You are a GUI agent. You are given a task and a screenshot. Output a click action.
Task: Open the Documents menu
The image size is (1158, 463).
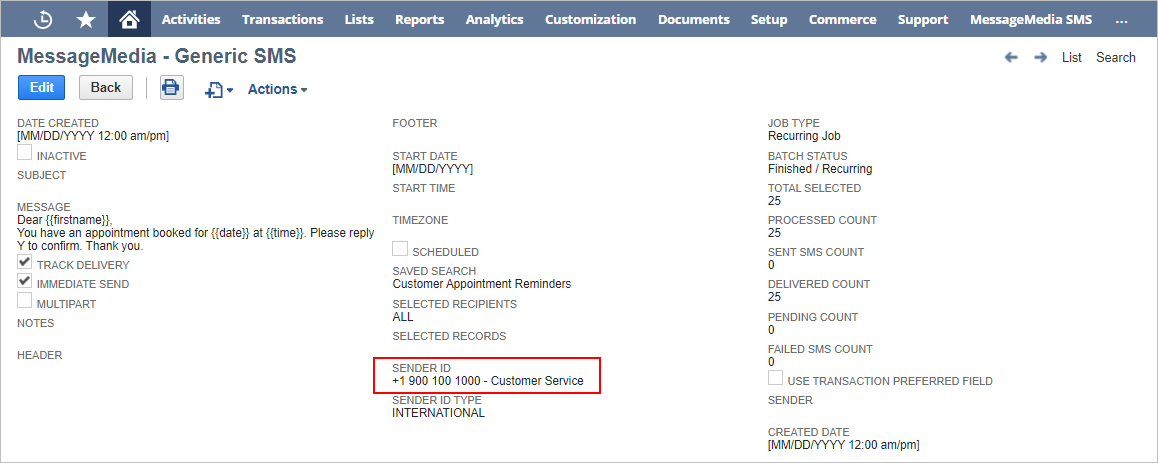click(x=693, y=20)
